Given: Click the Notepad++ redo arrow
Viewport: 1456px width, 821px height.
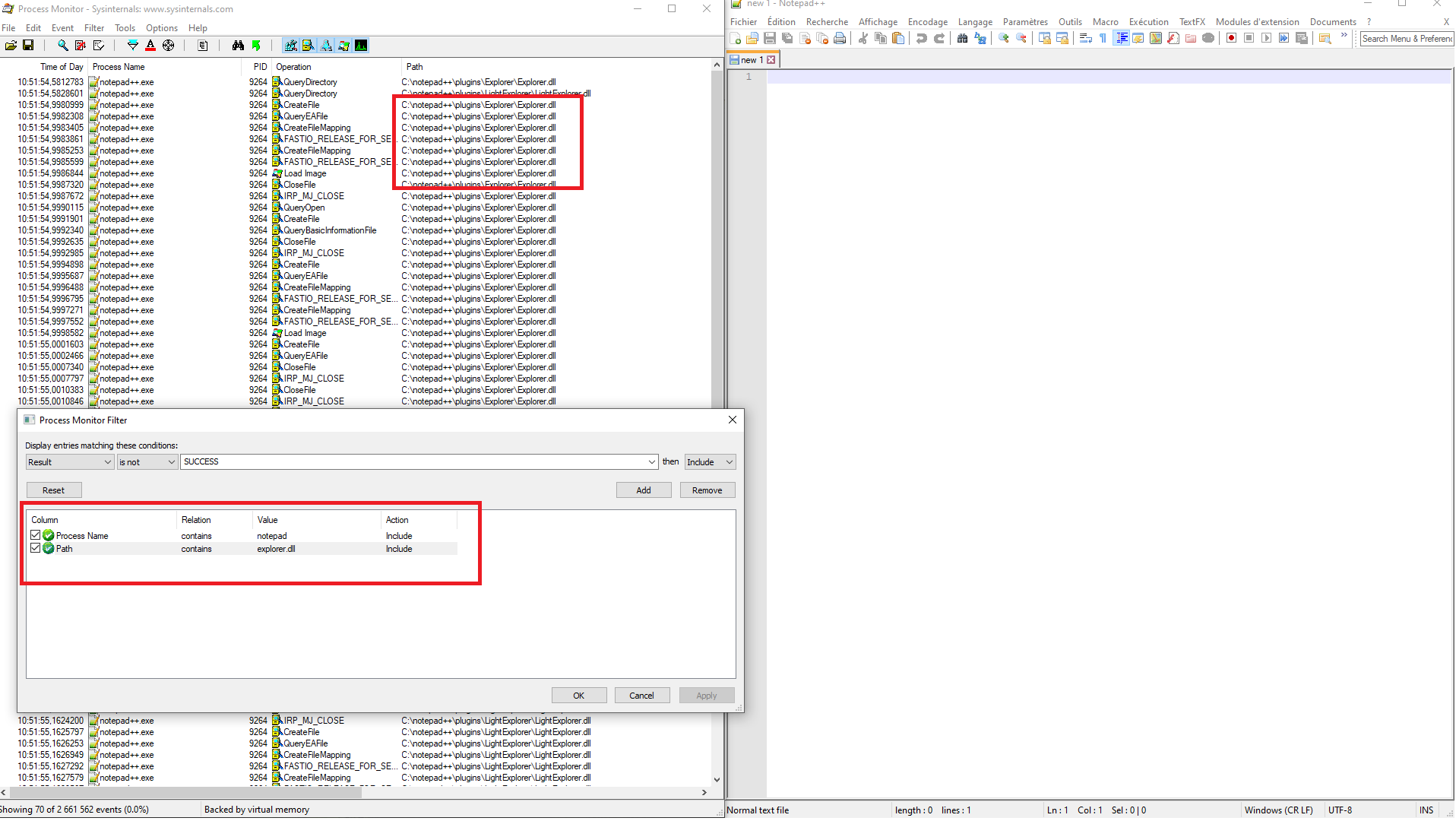Looking at the screenshot, I should point(939,39).
